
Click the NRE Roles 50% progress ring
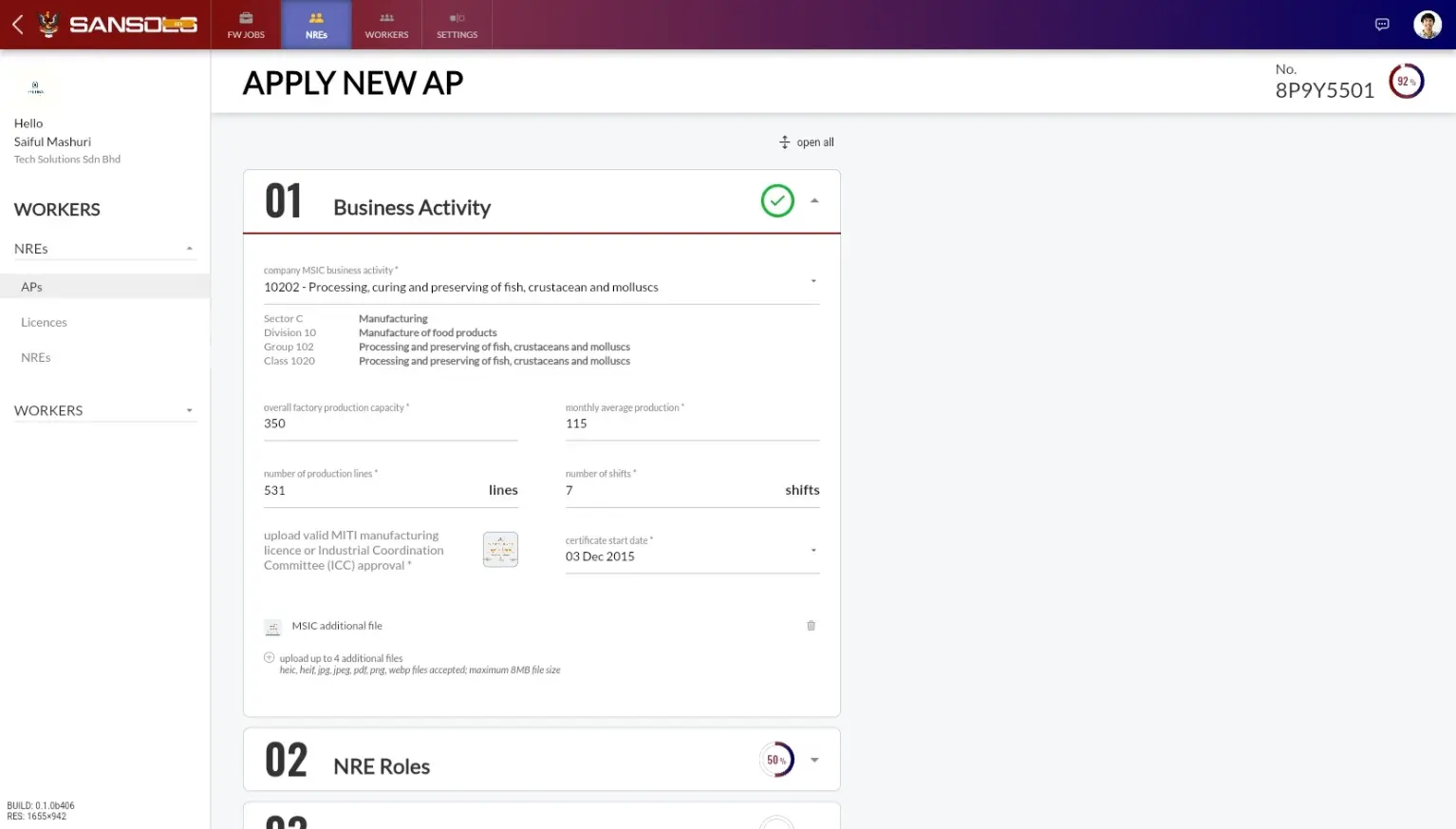[x=777, y=760]
